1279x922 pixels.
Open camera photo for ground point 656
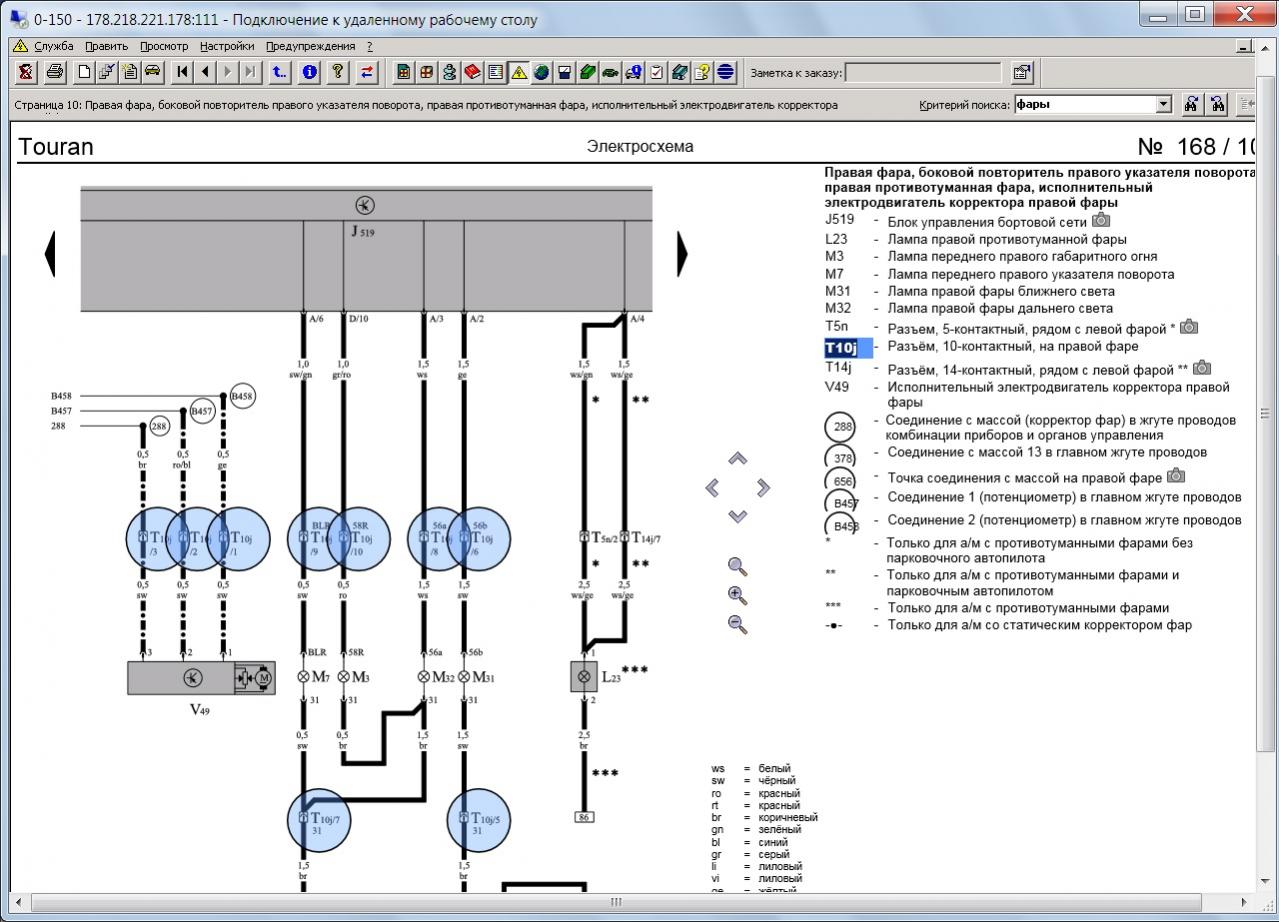pyautogui.click(x=1176, y=477)
